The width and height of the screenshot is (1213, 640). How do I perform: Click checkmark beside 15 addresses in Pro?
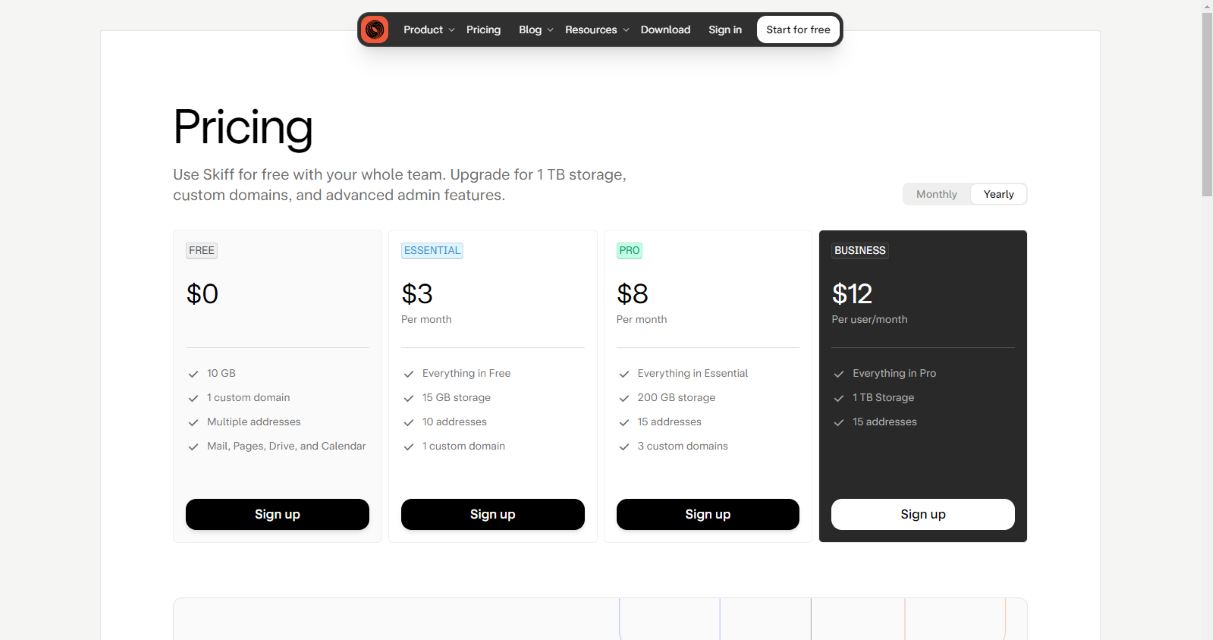coord(624,422)
